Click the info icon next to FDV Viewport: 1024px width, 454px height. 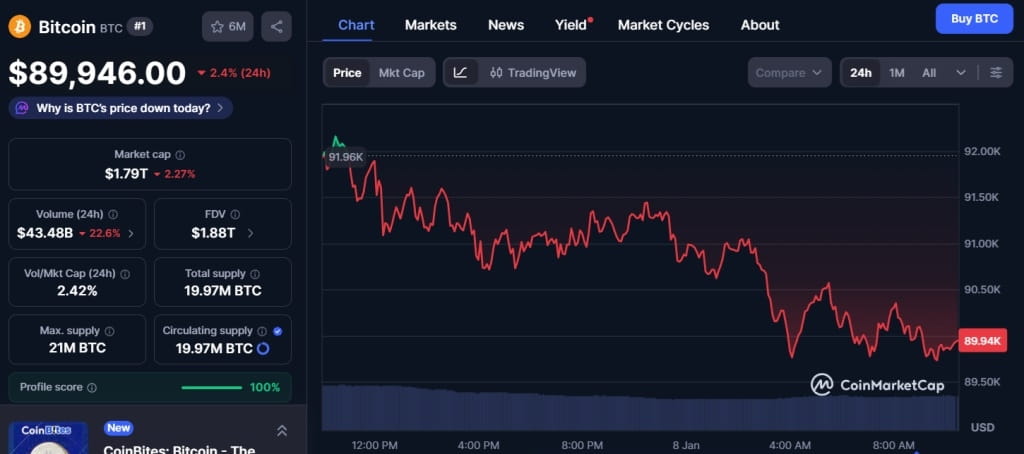235,214
